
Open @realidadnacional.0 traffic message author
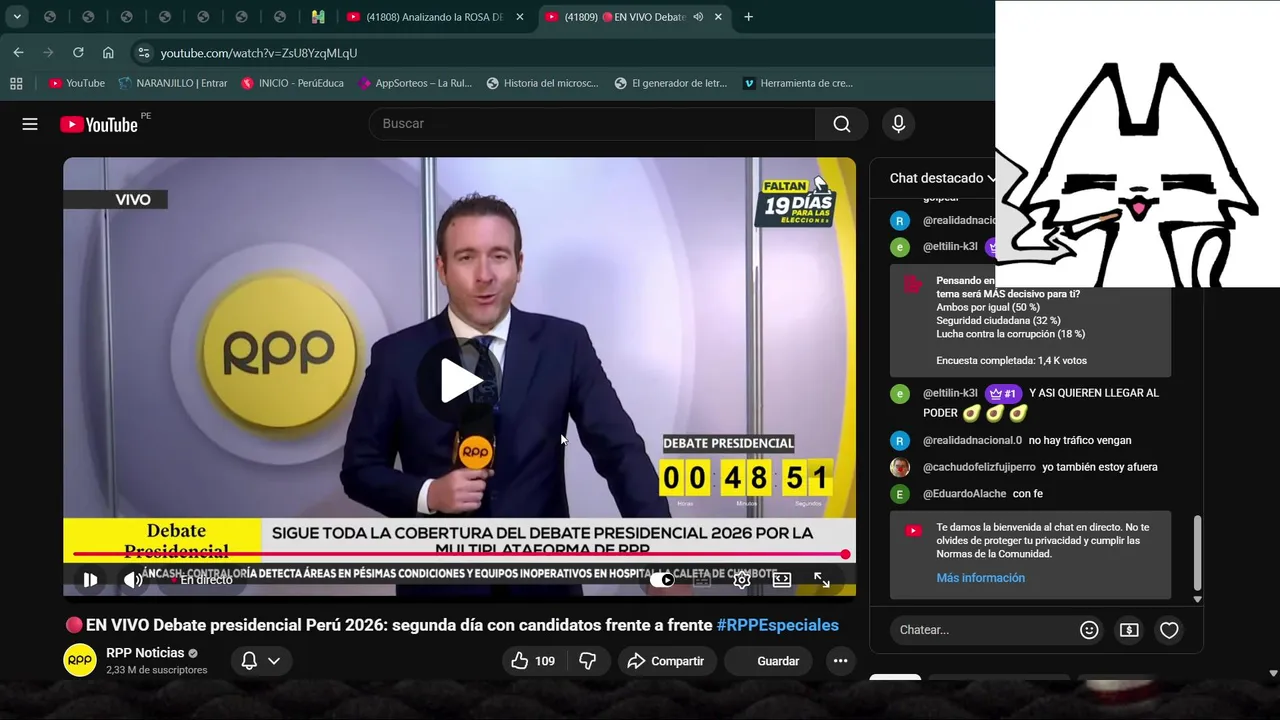tap(972, 440)
